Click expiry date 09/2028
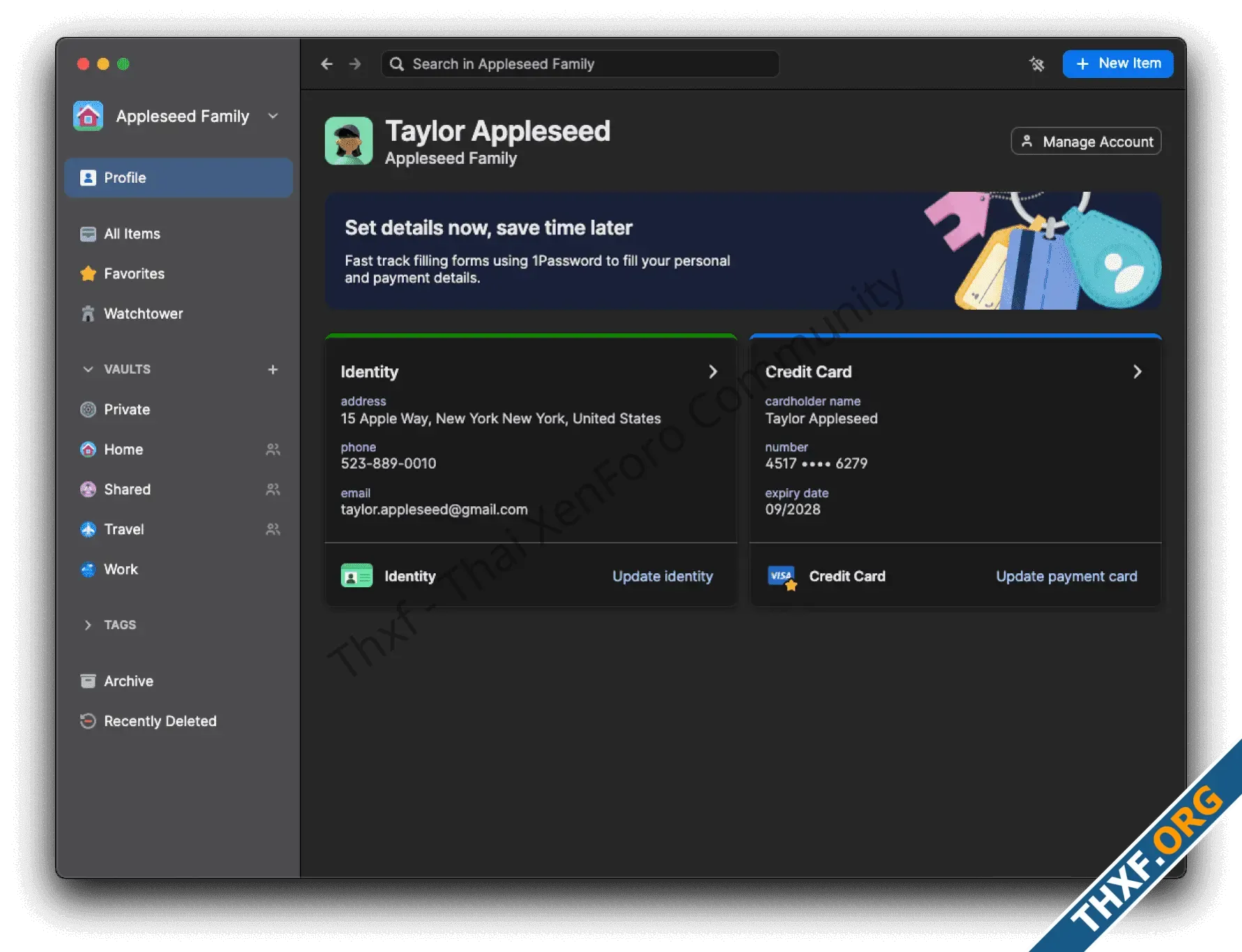 [793, 510]
